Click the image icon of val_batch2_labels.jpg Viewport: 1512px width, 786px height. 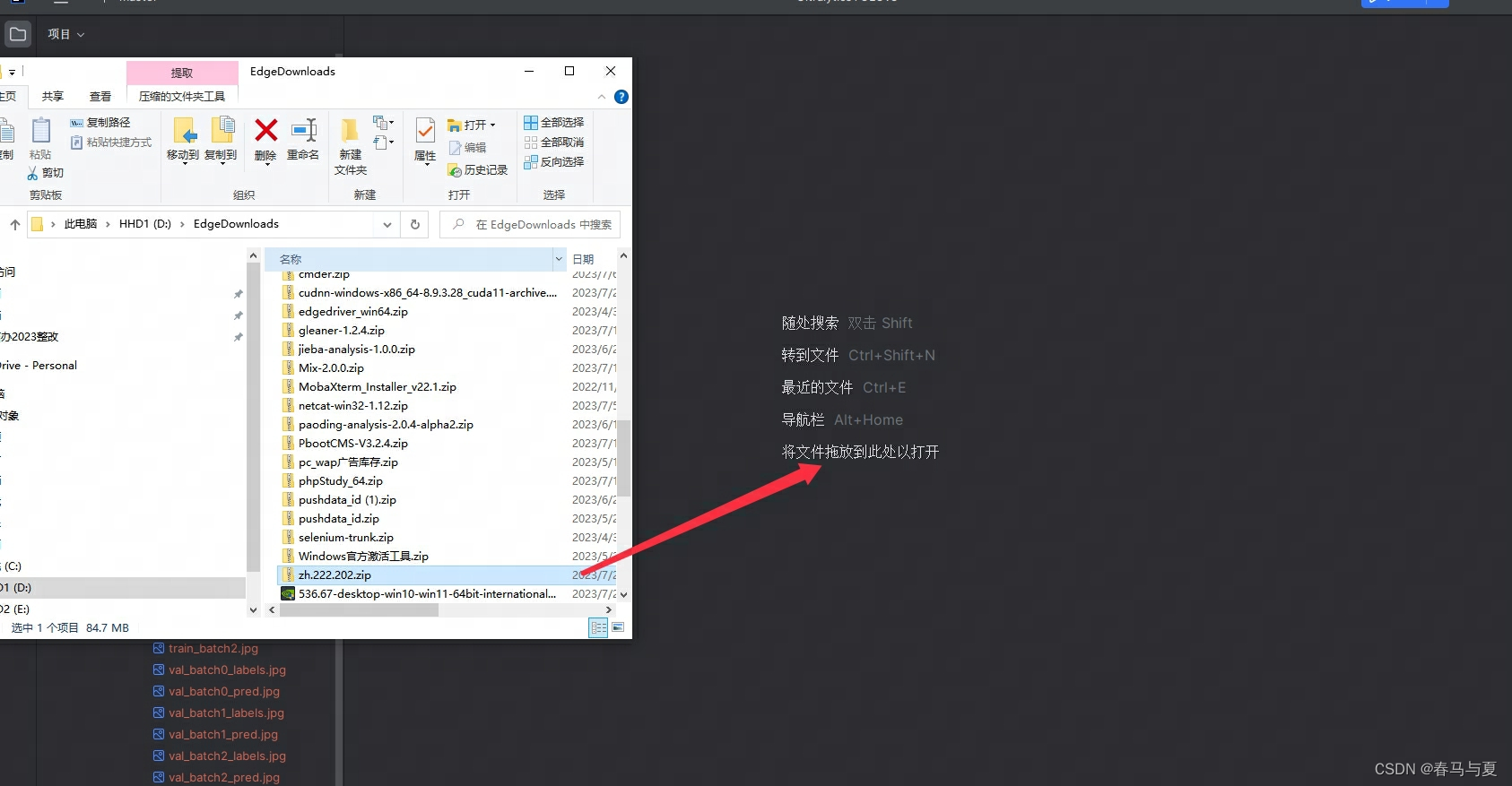tap(159, 756)
